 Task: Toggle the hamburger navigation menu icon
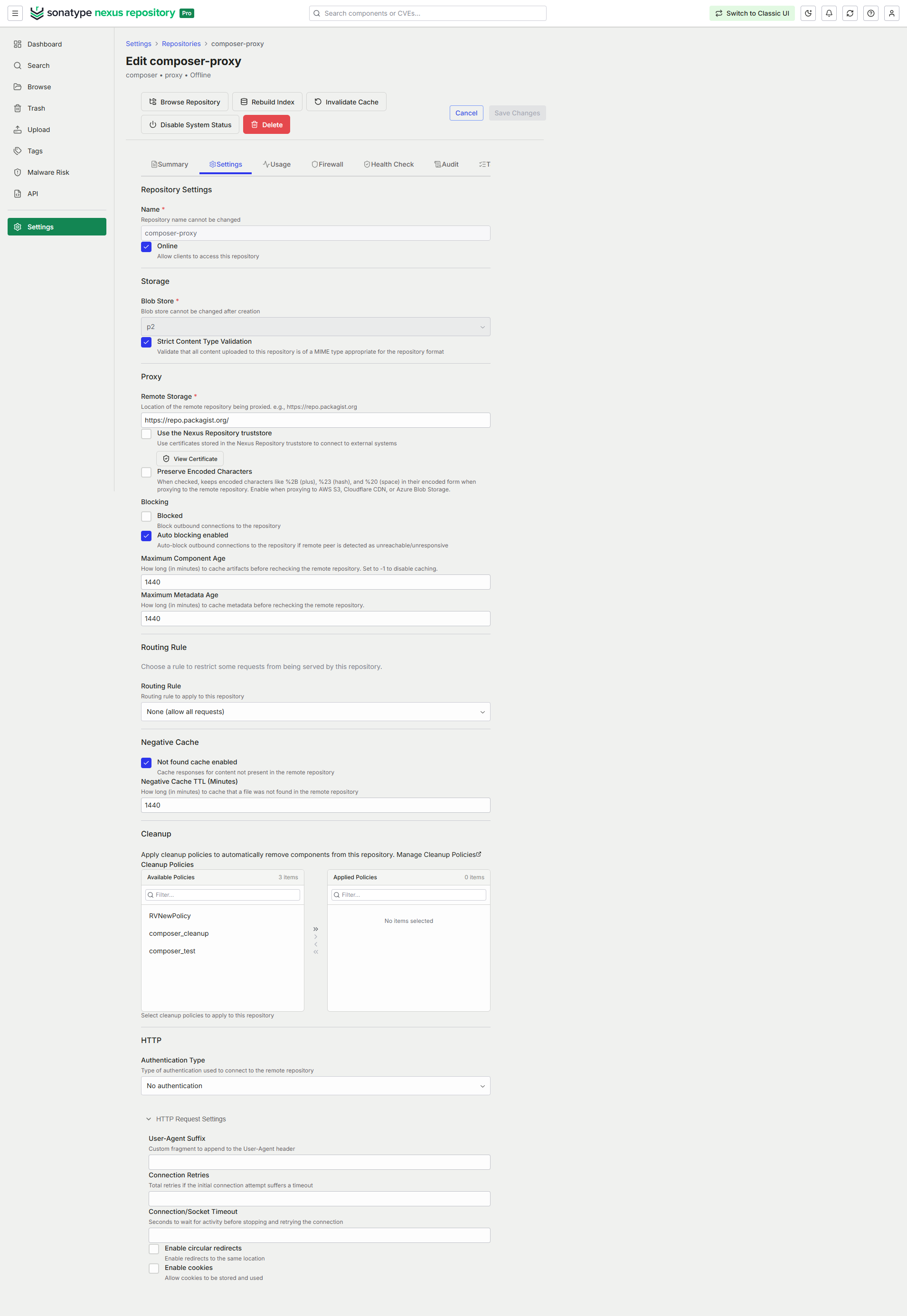(15, 13)
